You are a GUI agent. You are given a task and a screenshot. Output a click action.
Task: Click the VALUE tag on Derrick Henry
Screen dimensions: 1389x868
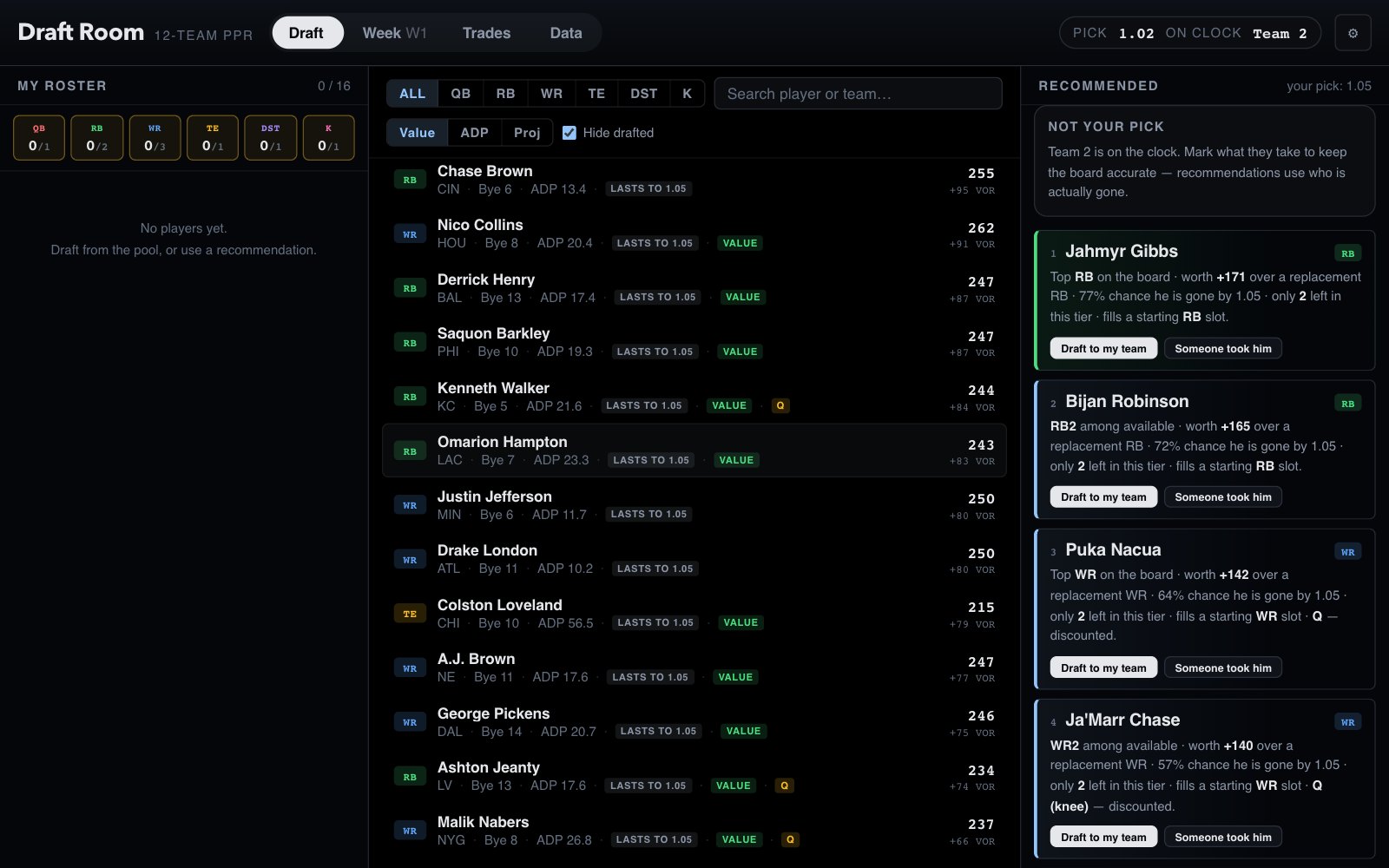pyautogui.click(x=743, y=297)
